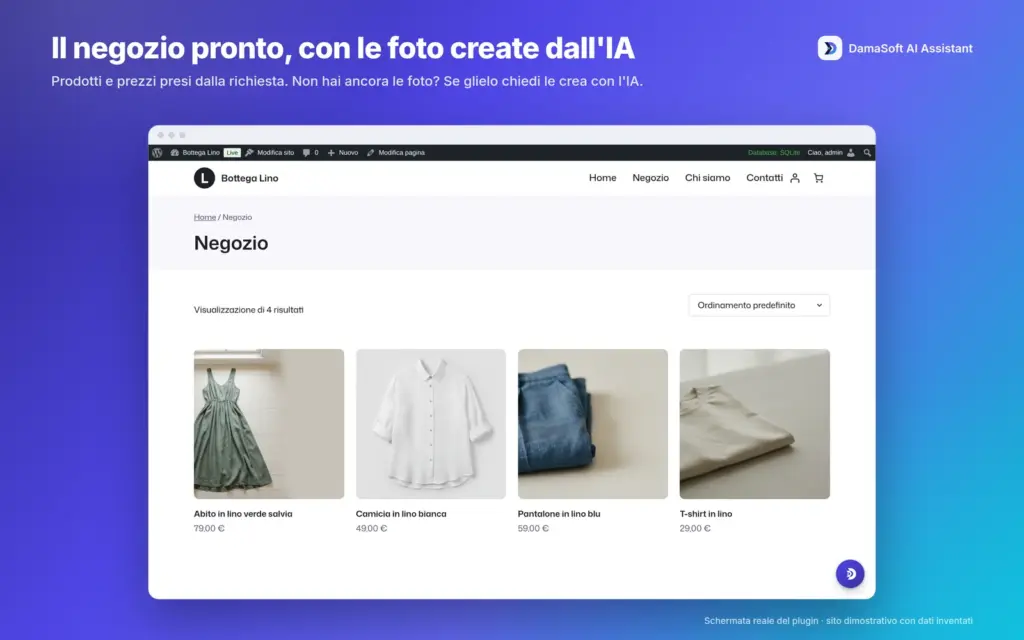Open the white shirt product image
This screenshot has height=640, width=1024.
431,424
